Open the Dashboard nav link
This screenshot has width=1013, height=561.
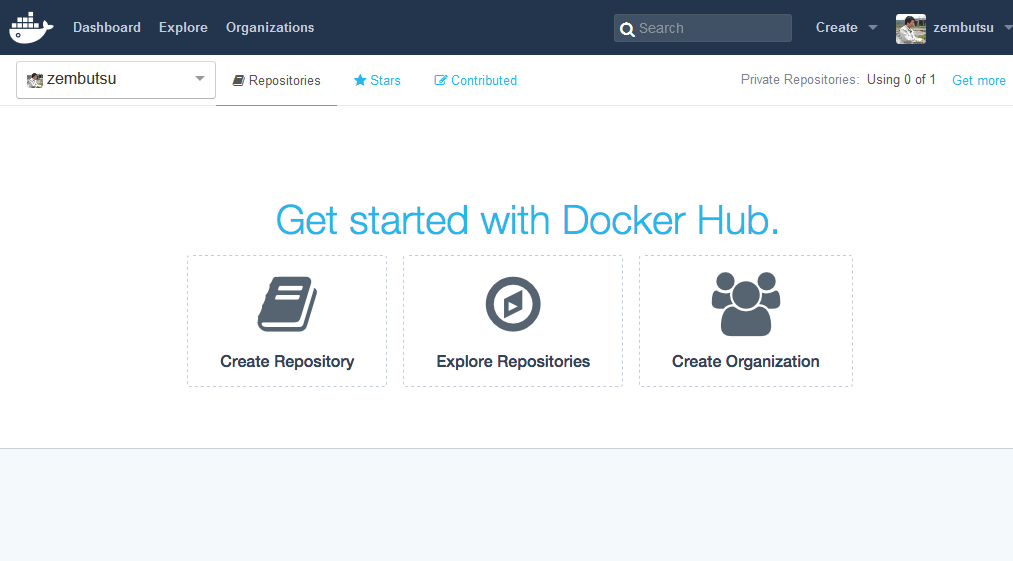click(x=107, y=27)
